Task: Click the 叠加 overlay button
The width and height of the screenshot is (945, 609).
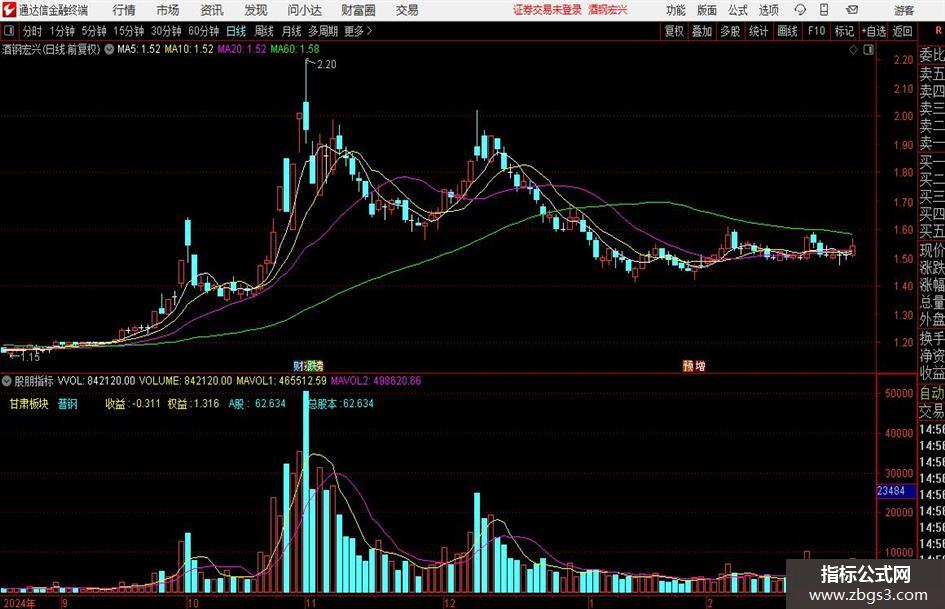Action: coord(702,31)
